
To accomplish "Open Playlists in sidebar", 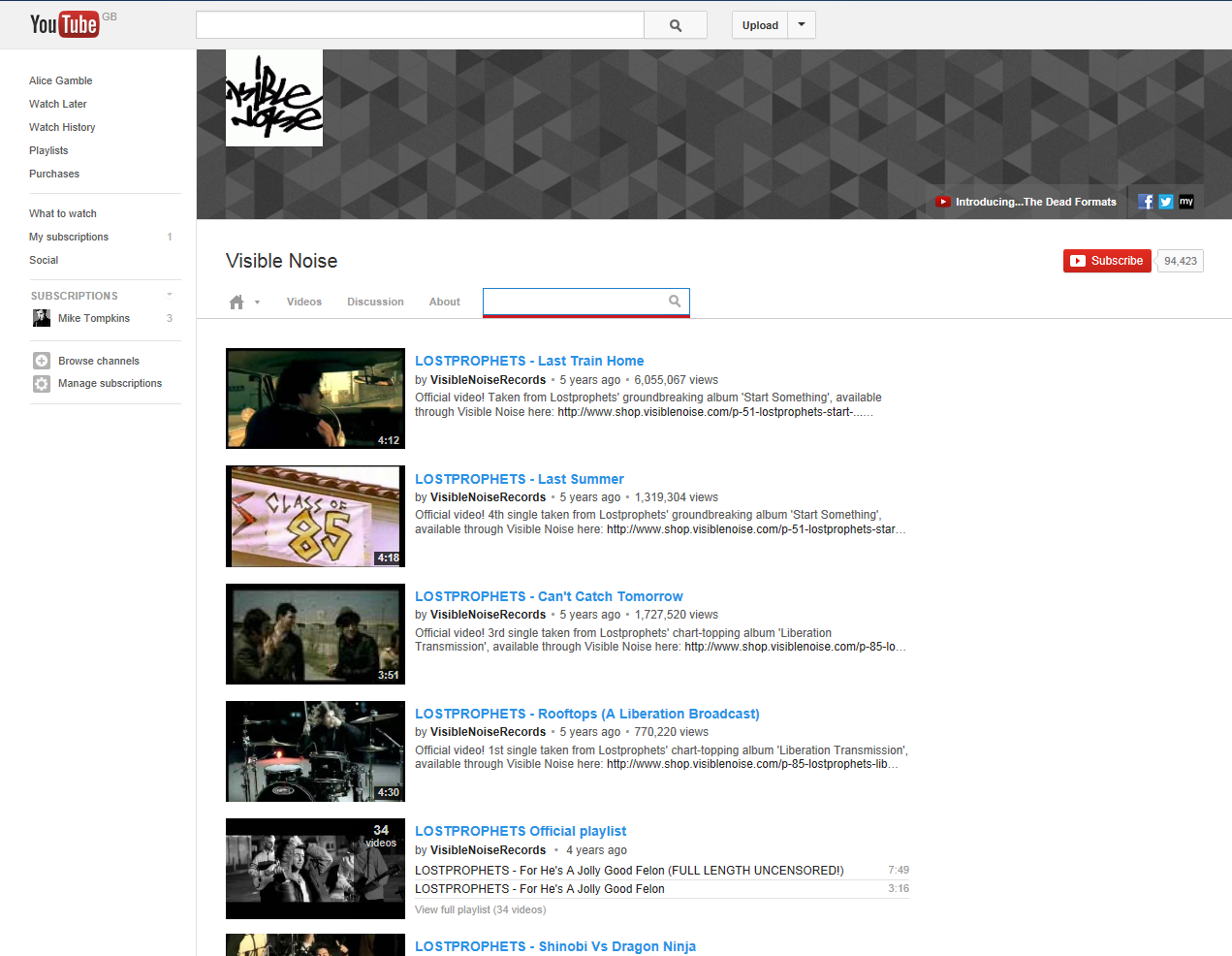I will pyautogui.click(x=48, y=150).
